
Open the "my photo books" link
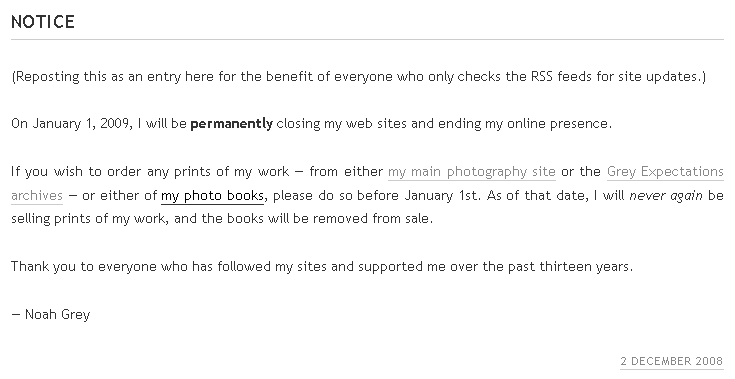coord(212,195)
